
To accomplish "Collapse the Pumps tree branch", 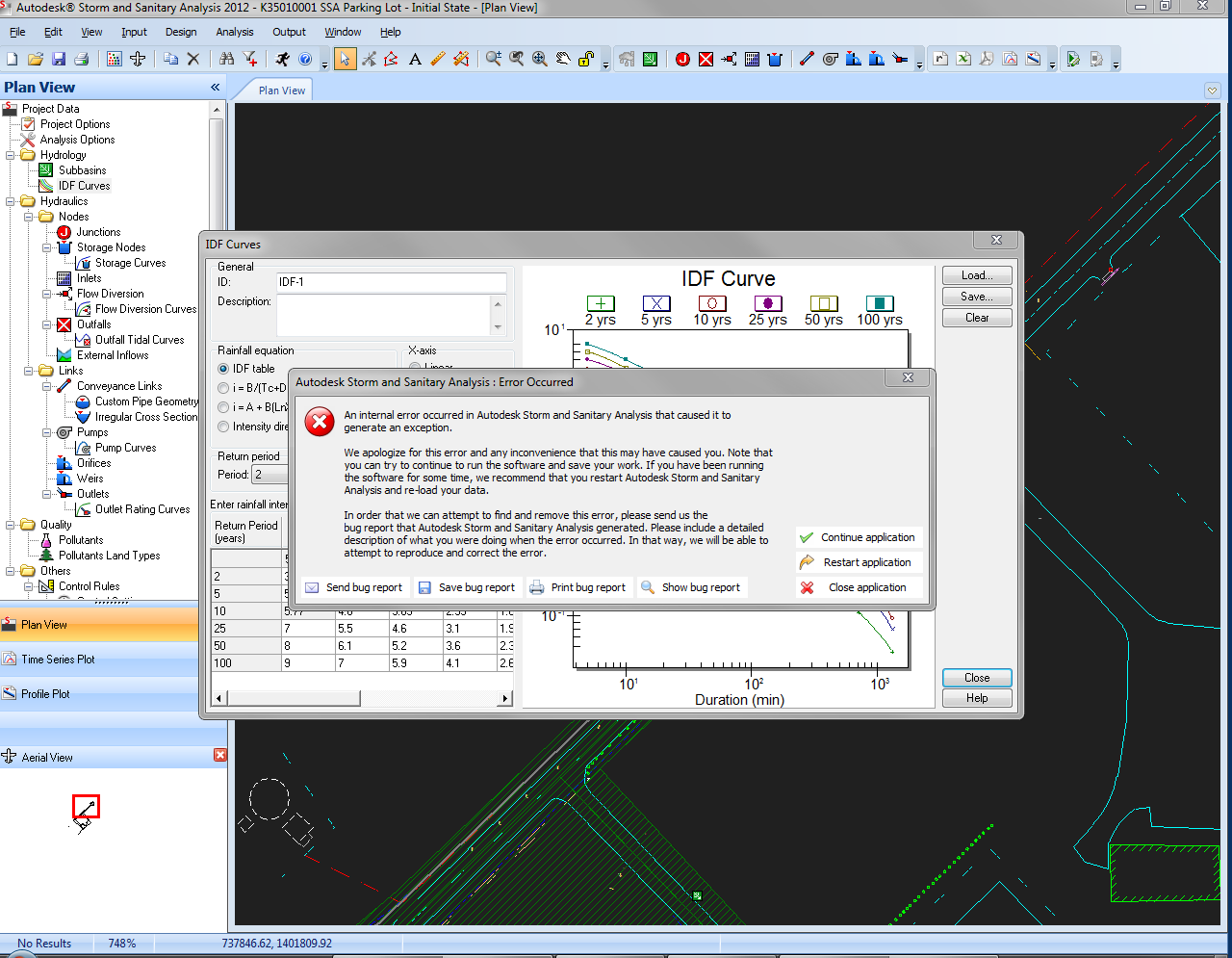I will 47,432.
